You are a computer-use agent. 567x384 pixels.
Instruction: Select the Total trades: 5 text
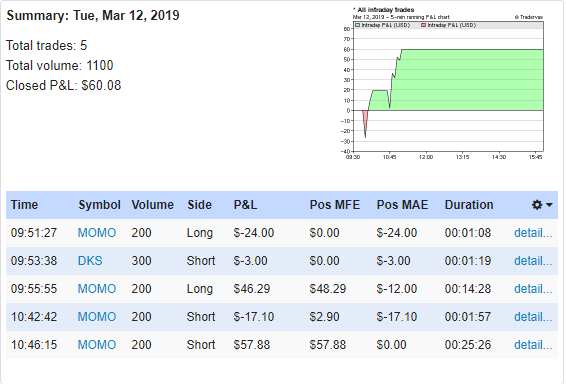(47, 46)
